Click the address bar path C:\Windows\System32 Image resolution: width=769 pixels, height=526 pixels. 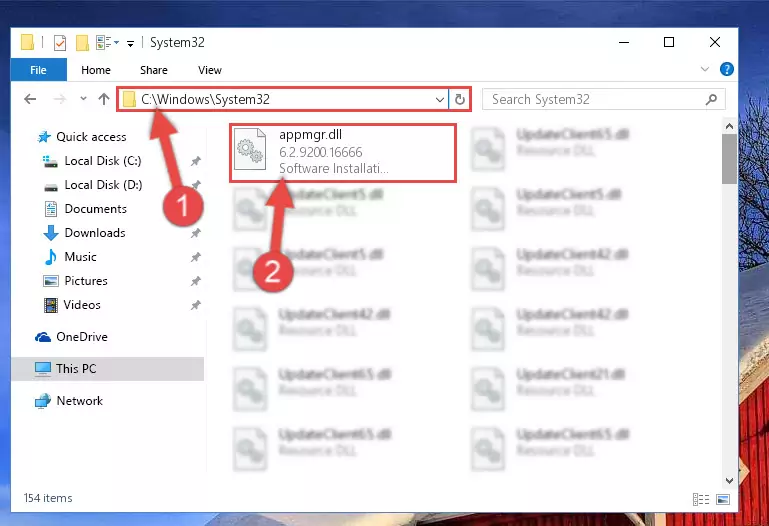point(205,100)
